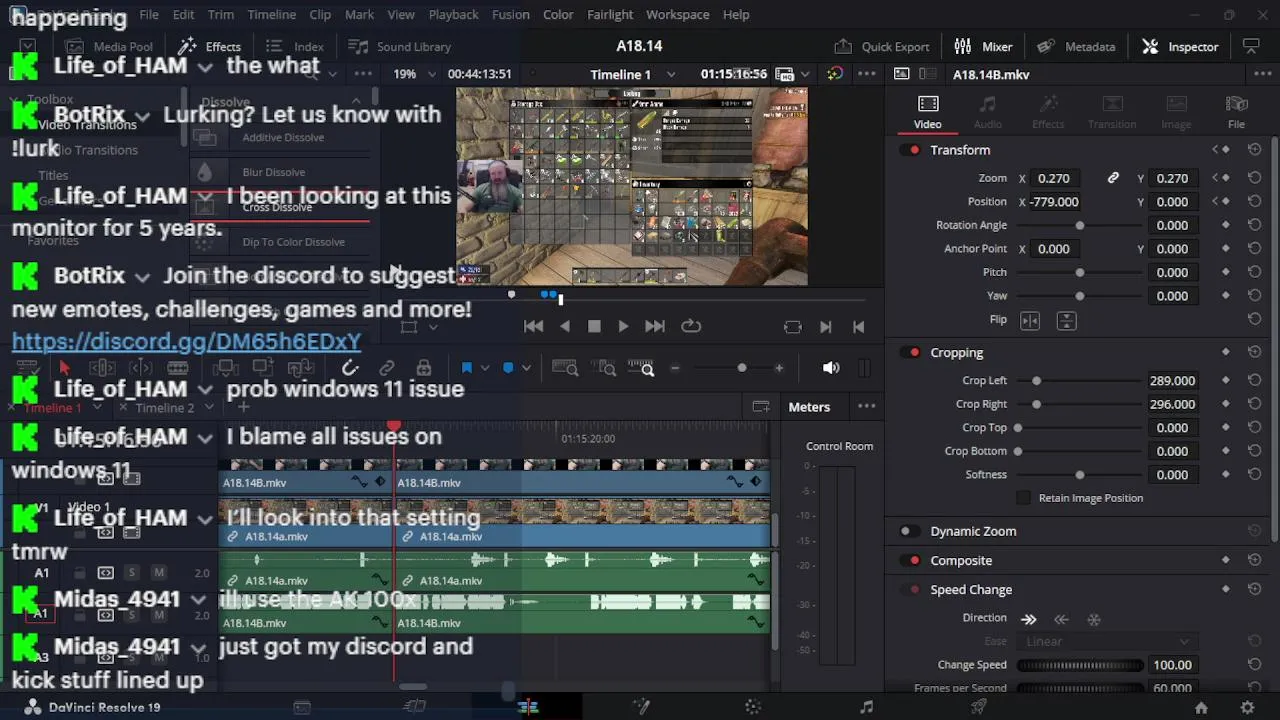Play the viewer forward

click(623, 326)
